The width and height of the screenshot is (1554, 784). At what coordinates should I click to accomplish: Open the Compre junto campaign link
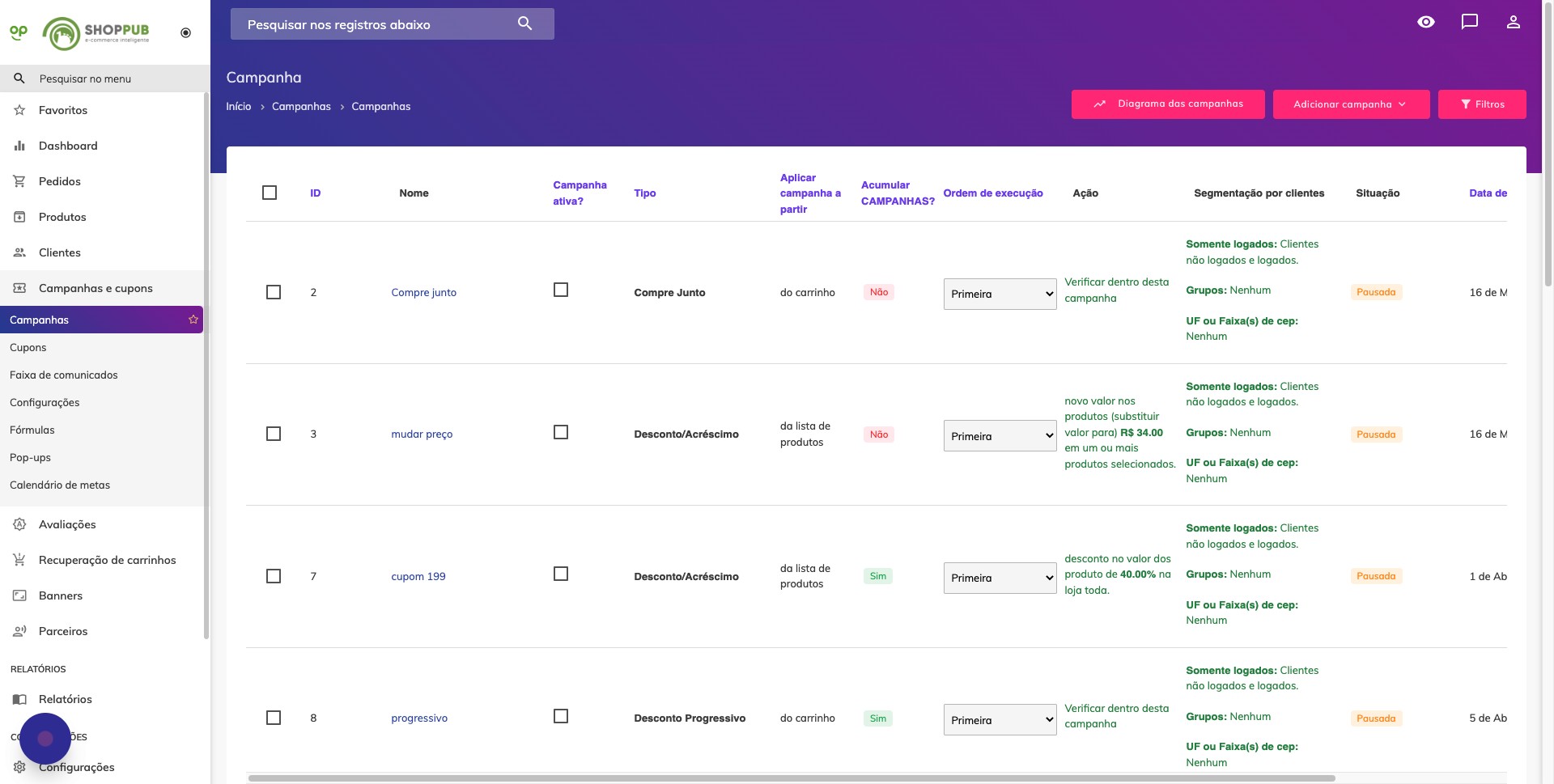423,293
